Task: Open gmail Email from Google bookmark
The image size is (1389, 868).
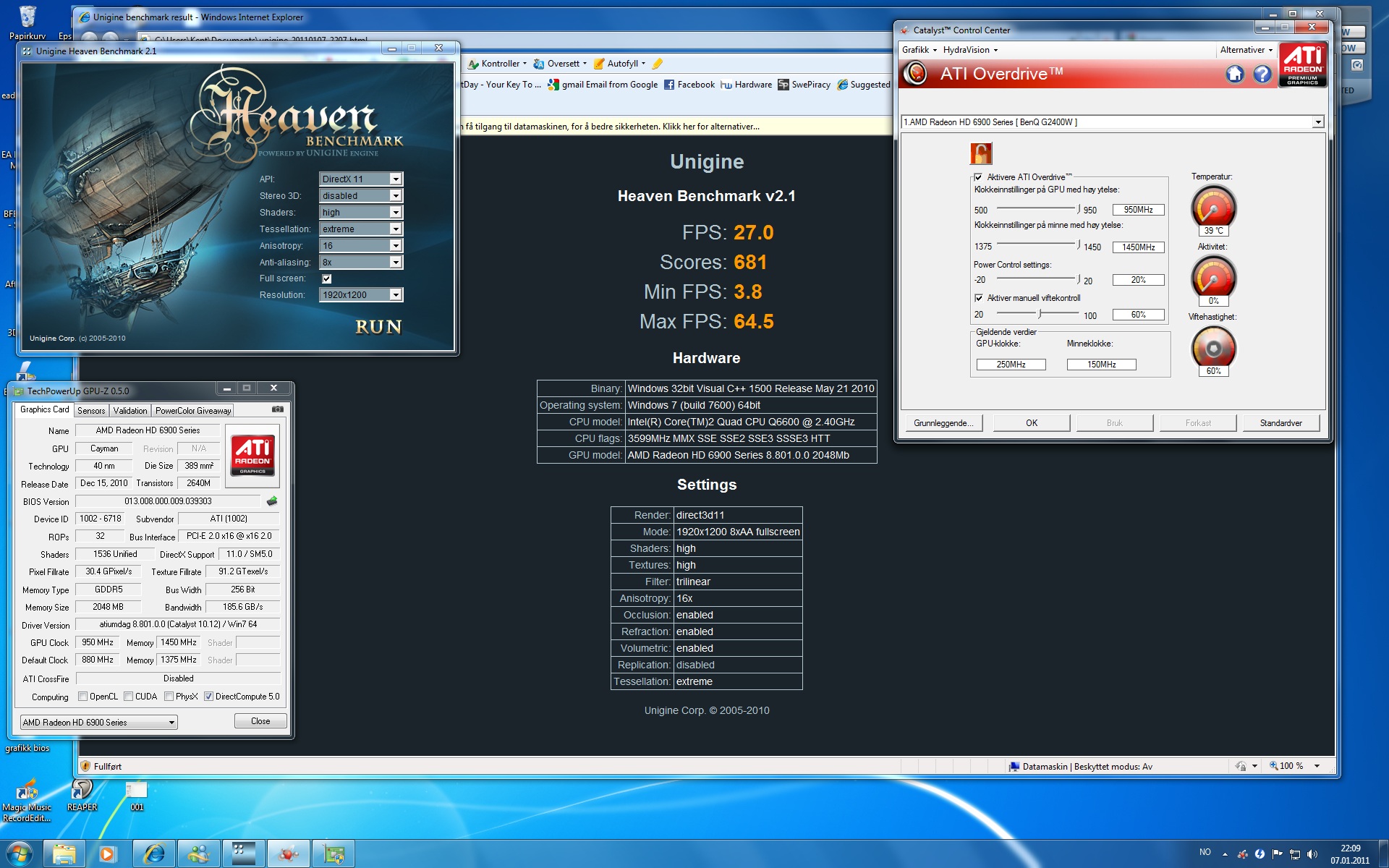Action: point(603,85)
